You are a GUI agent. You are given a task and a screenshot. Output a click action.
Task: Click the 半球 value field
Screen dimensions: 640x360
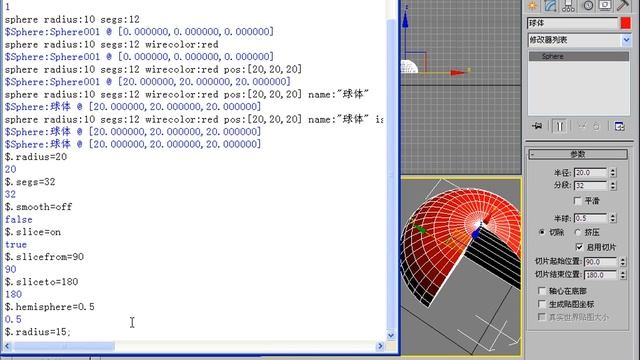coord(590,218)
